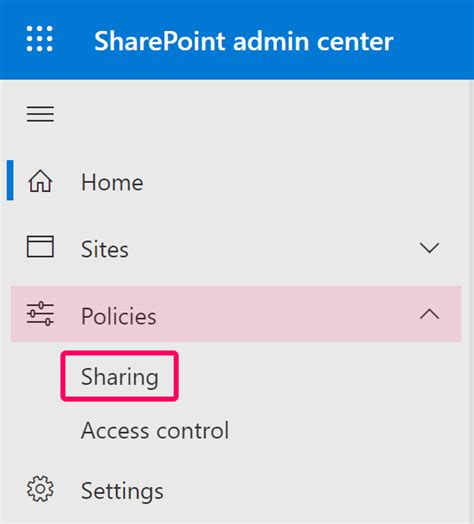Click the Home house icon
Image resolution: width=474 pixels, height=524 pixels.
pos(40,181)
